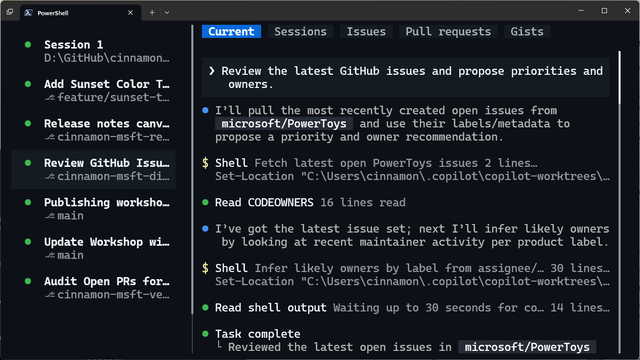Viewport: 640px width, 360px height.
Task: Expand the prompt chevron beside Review the latest
Action: pos(211,71)
